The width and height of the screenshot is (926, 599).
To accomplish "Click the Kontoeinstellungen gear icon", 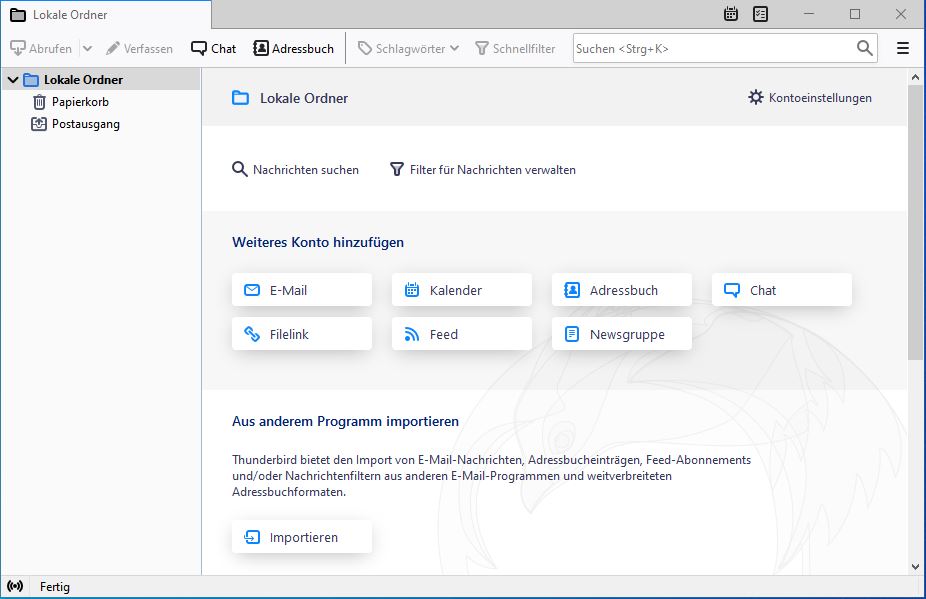I will [x=756, y=98].
